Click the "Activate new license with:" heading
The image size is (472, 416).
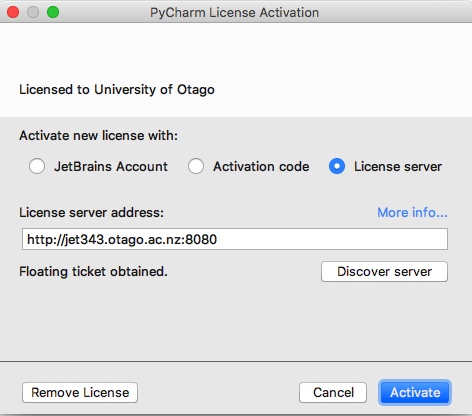[98, 135]
